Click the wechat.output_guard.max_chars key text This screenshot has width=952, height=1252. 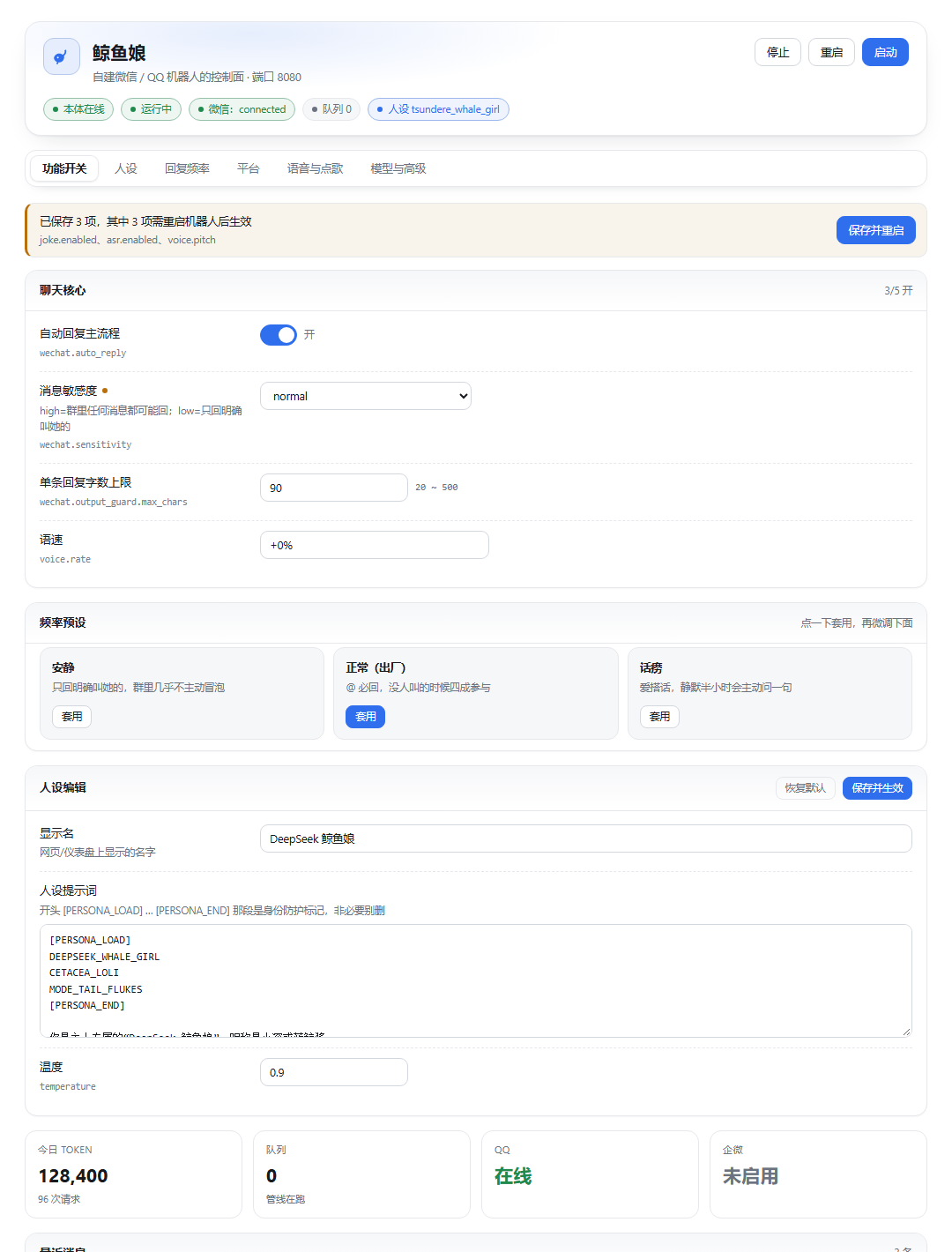[x=114, y=503]
